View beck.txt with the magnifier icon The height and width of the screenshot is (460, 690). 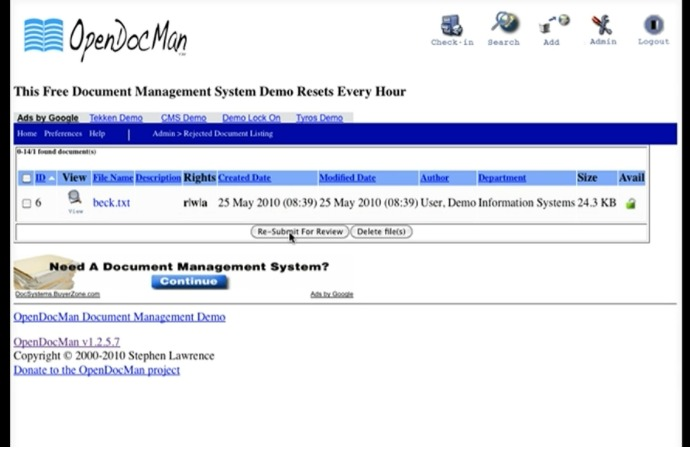pyautogui.click(x=75, y=198)
